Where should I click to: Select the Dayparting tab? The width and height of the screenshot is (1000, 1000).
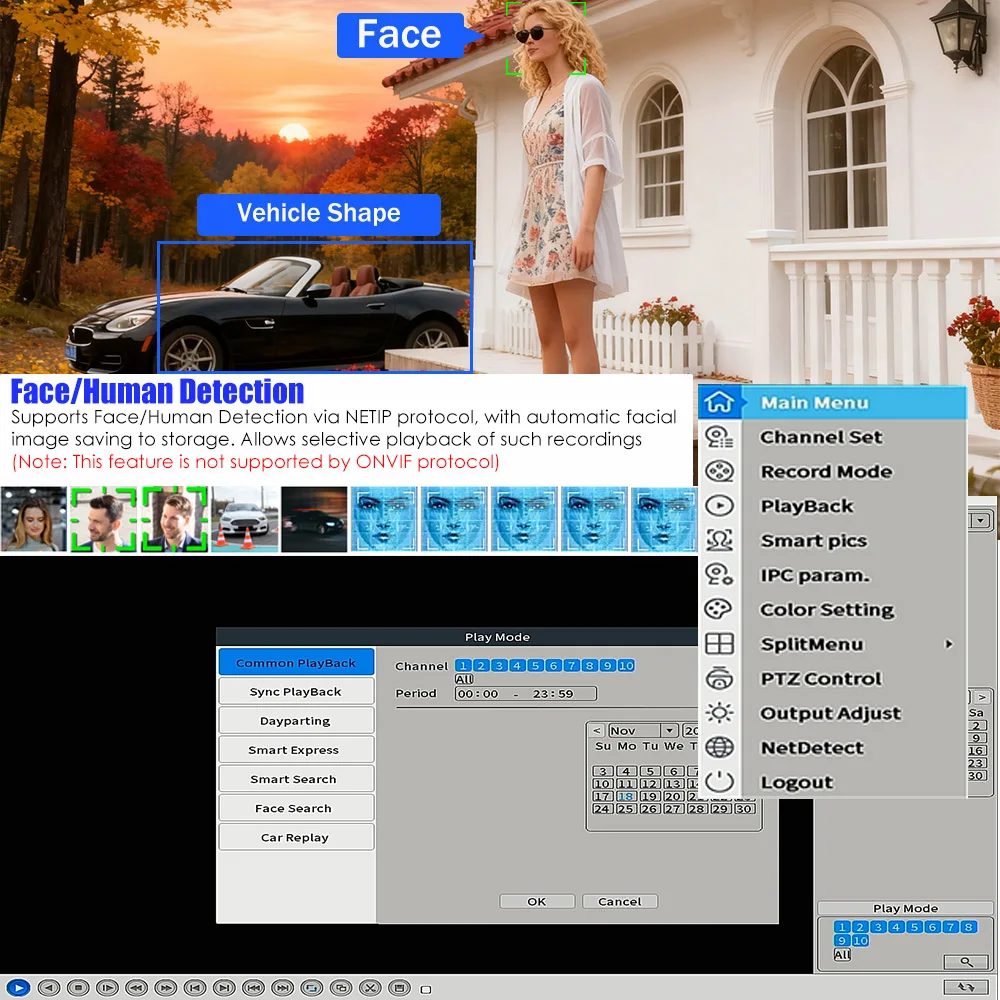pyautogui.click(x=296, y=721)
